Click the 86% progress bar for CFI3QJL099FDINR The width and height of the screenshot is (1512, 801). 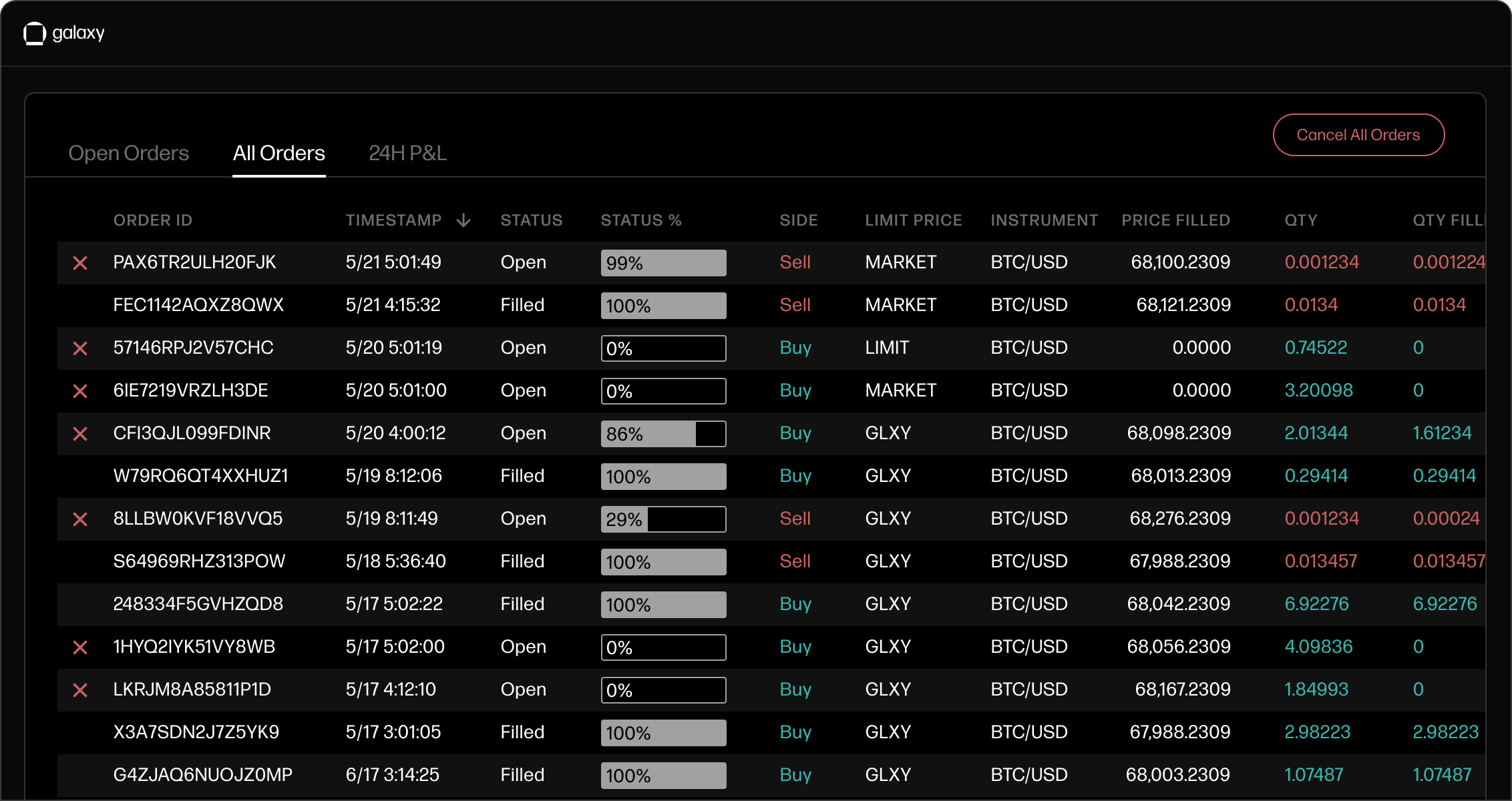point(664,434)
